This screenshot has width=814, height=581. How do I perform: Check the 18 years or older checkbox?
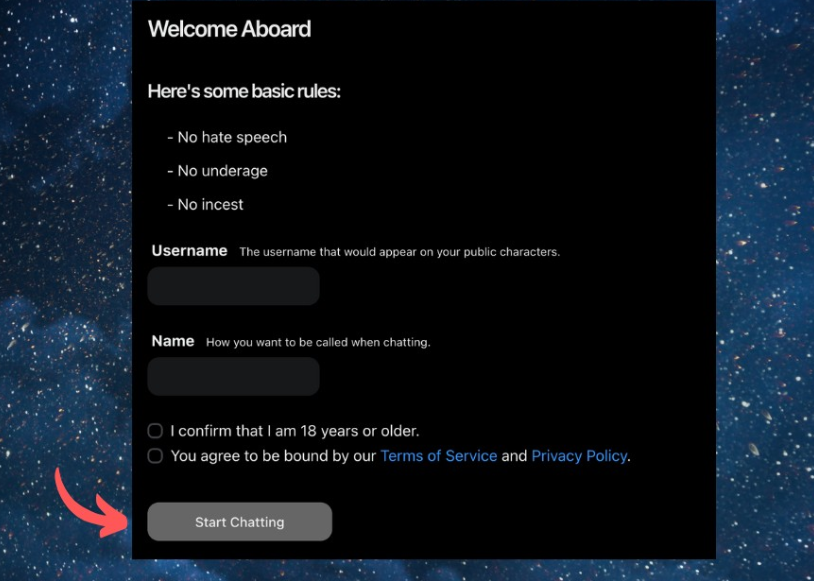(155, 431)
